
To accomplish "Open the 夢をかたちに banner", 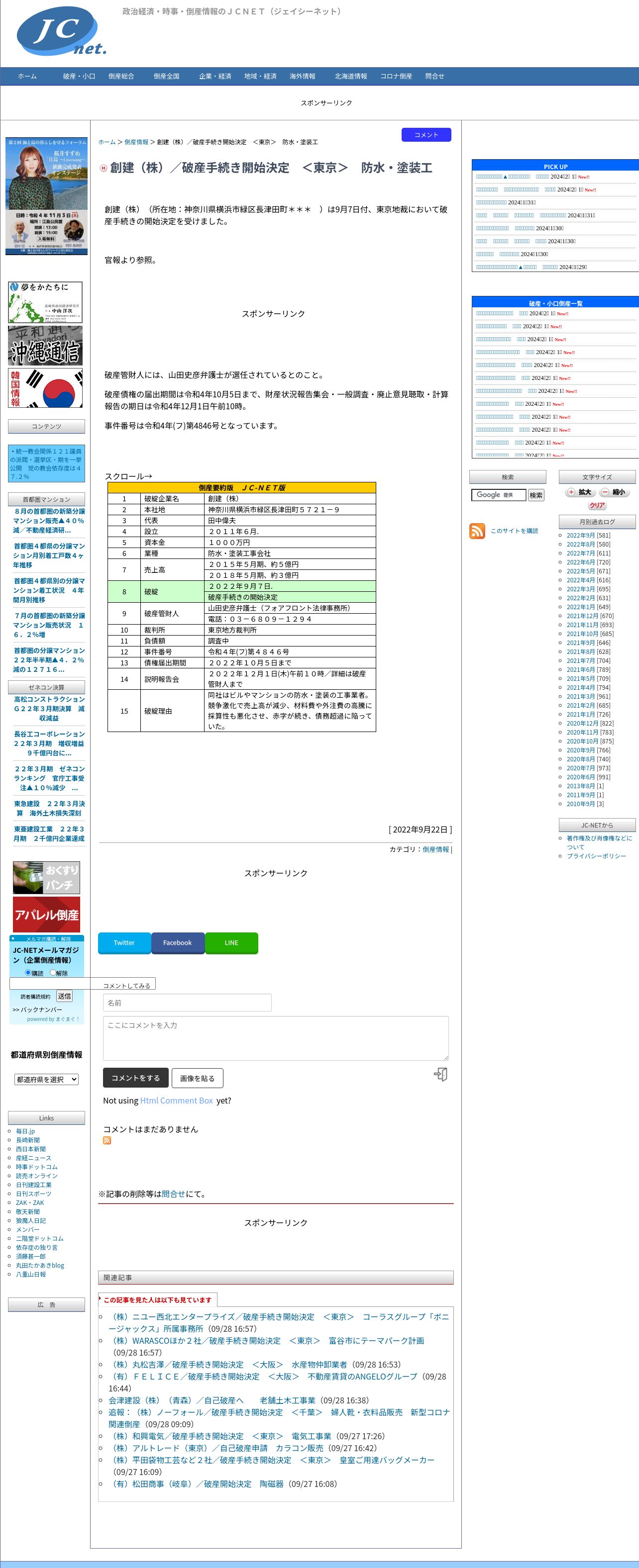I will pos(45,302).
